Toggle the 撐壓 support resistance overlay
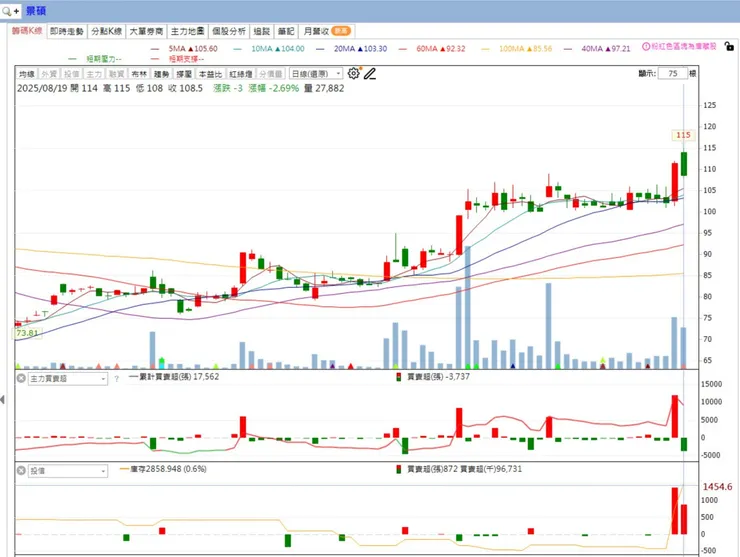Screen dimensions: 740x557 click(184, 74)
